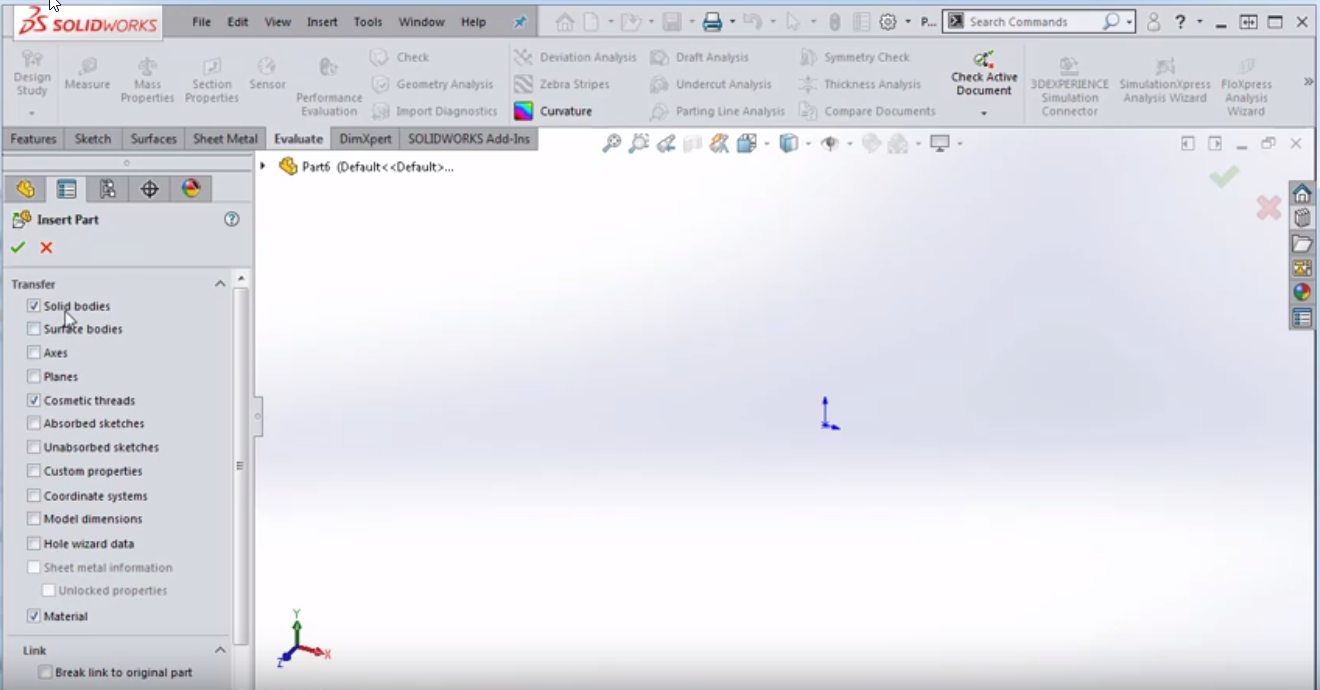Open Undercut Analysis
This screenshot has height=690, width=1320.
pos(711,84)
